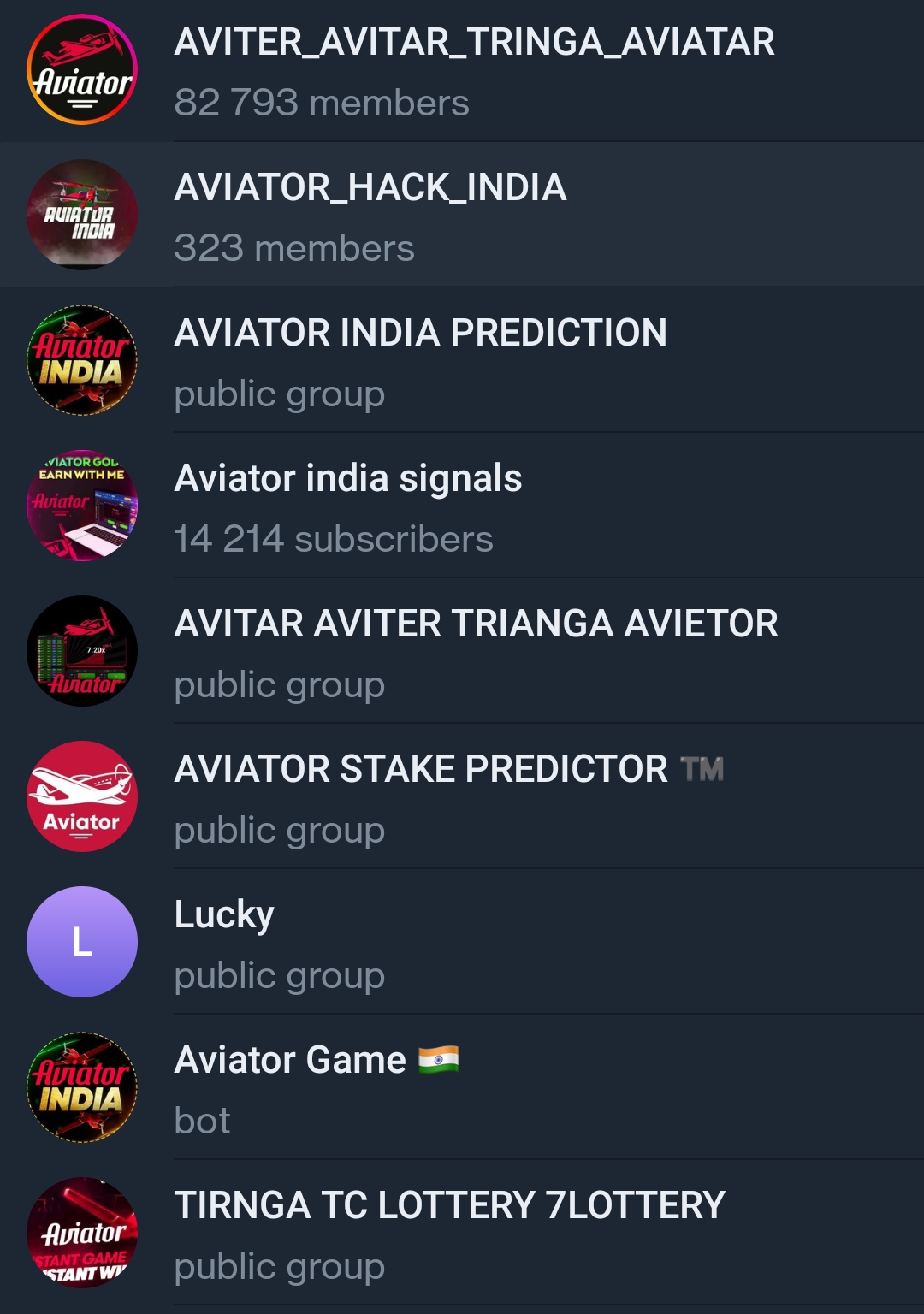The image size is (924, 1314).
Task: Select the AVIATOR_HACK_INDIA group name
Action: click(x=370, y=187)
